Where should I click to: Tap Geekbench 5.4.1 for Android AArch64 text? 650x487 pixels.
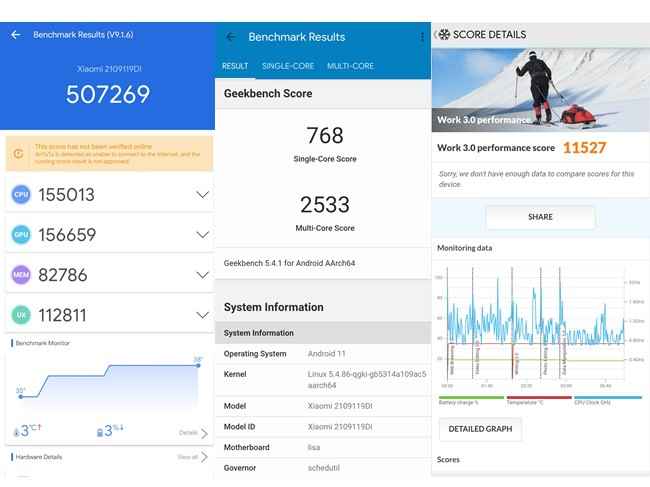click(289, 263)
